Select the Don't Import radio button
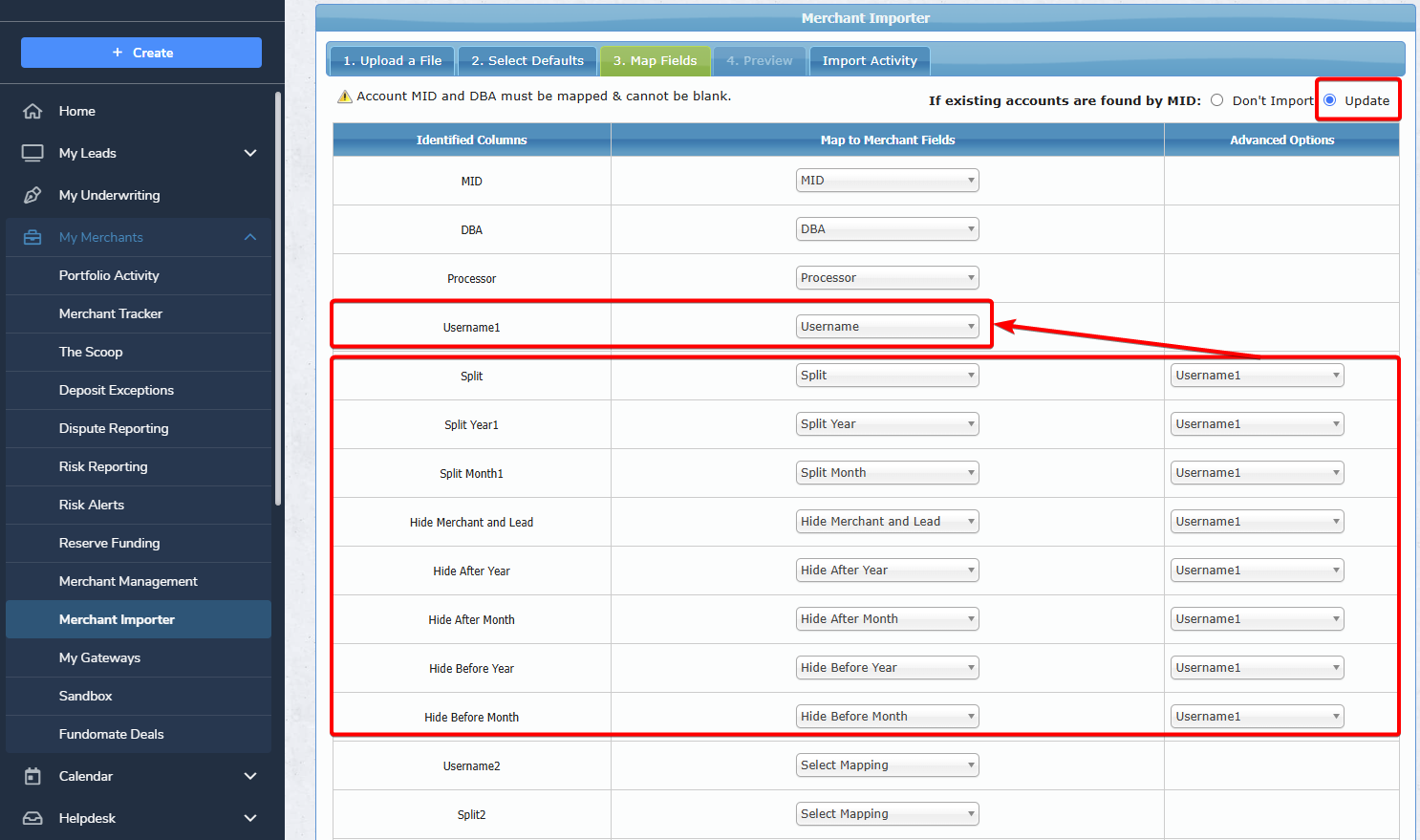The image size is (1420, 840). [x=1216, y=100]
